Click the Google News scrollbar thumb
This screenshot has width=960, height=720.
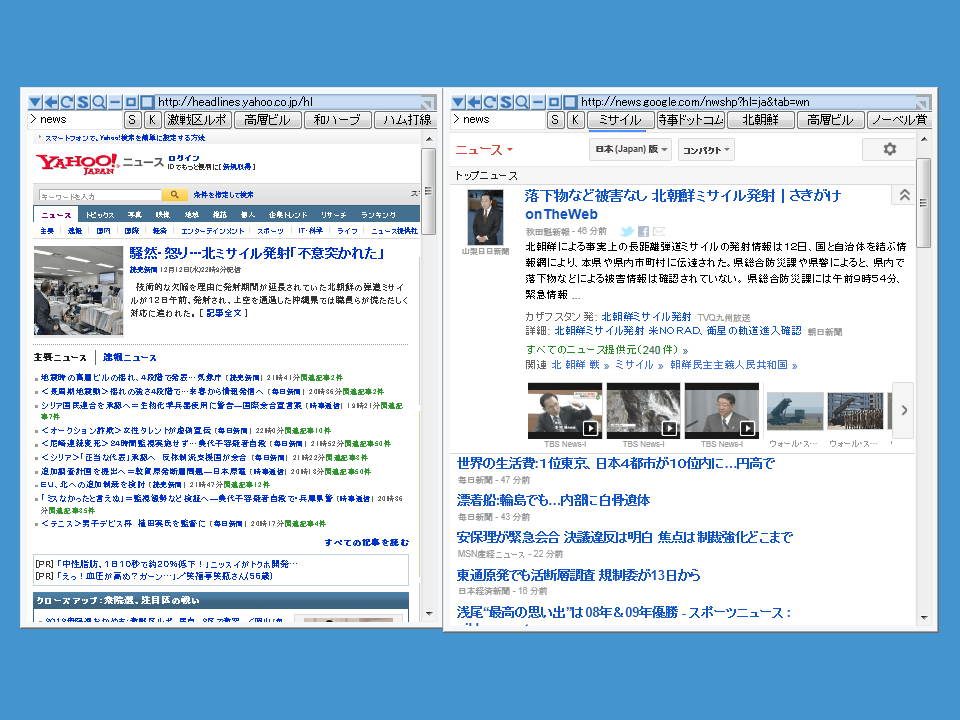click(x=923, y=203)
